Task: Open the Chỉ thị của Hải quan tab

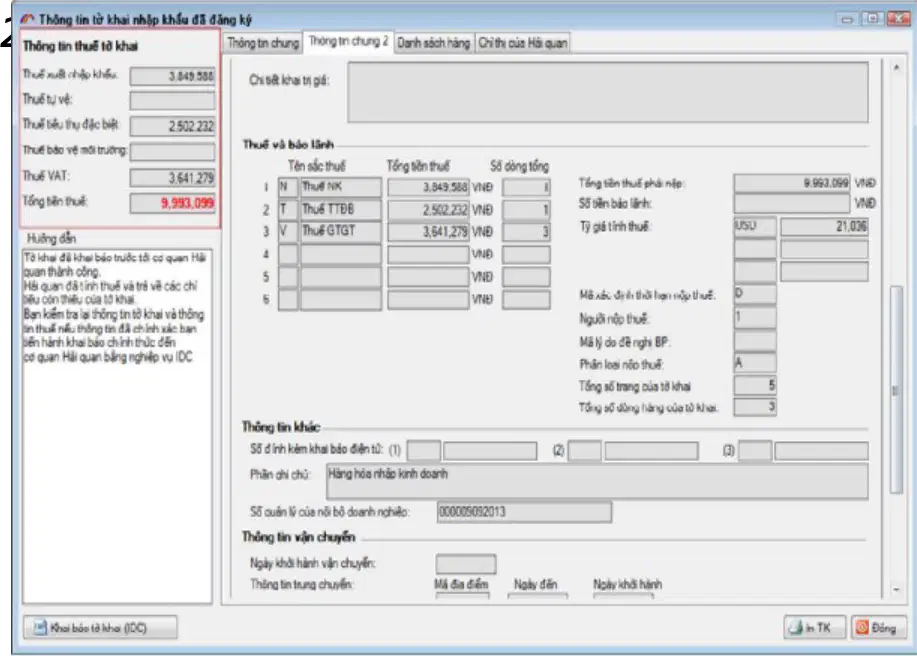Action: pyautogui.click(x=522, y=43)
